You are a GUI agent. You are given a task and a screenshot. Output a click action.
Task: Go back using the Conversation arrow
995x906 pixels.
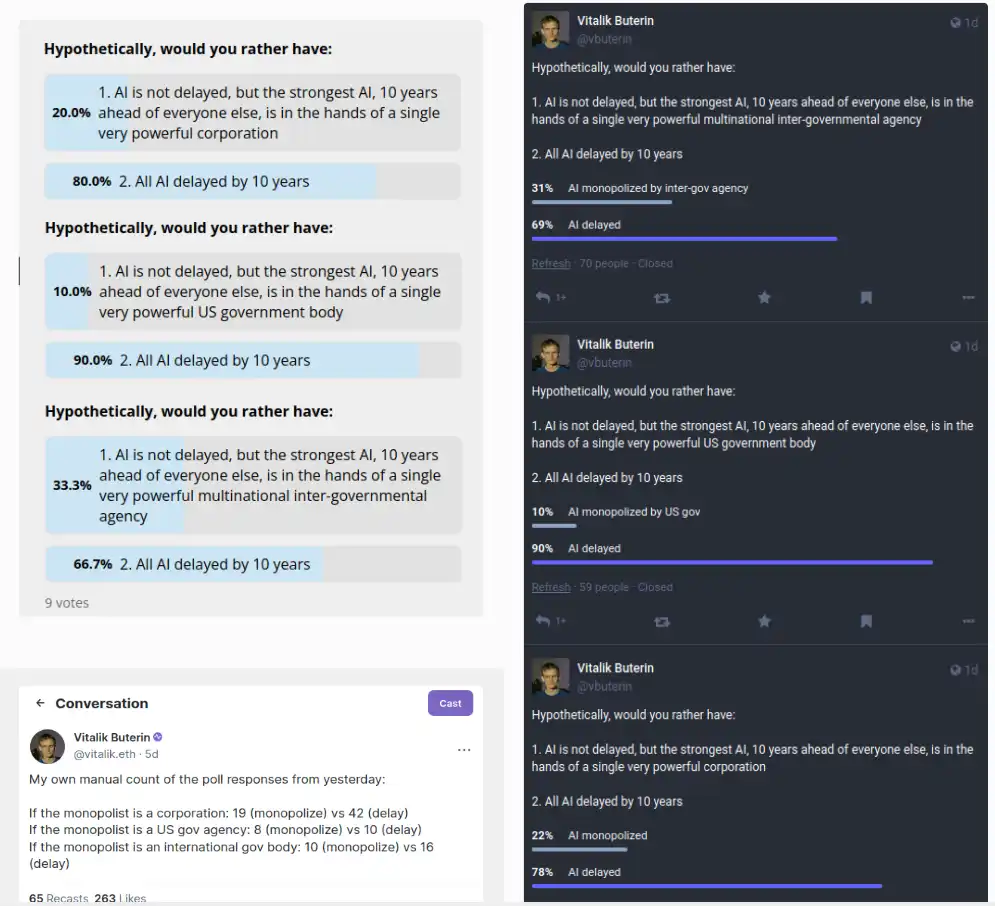click(40, 703)
